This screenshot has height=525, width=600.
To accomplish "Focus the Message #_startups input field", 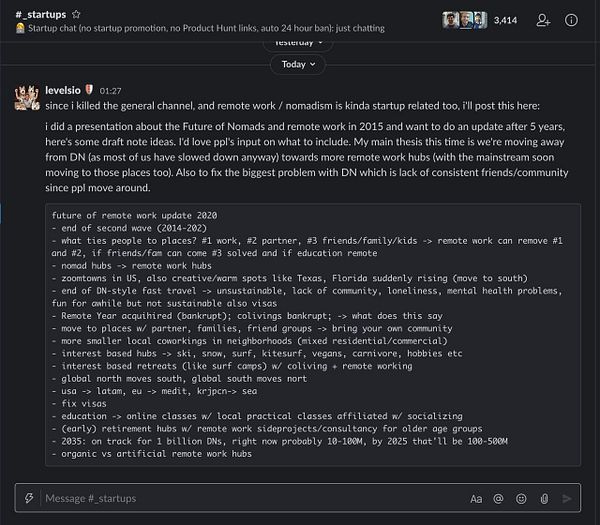I will [250, 498].
